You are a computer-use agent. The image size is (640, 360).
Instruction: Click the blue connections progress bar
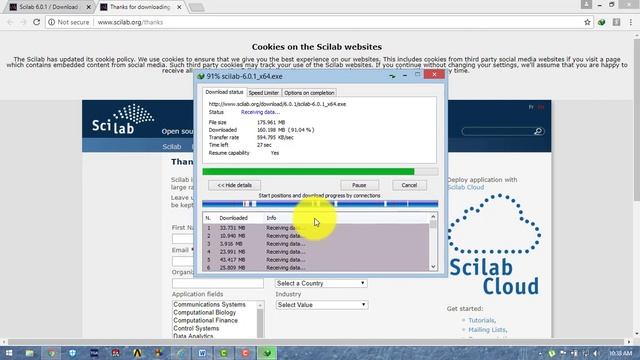(320, 204)
